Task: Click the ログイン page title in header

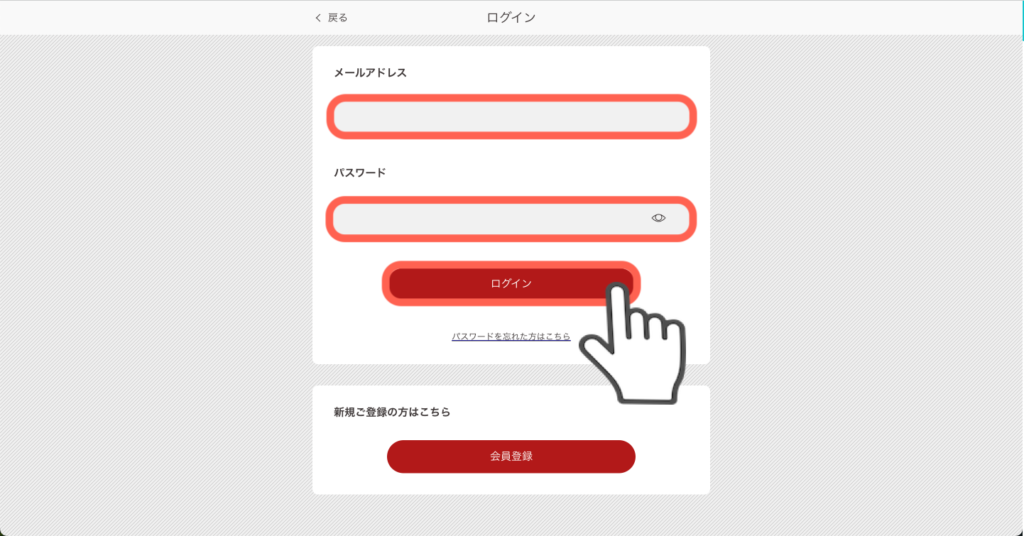Action: (511, 18)
